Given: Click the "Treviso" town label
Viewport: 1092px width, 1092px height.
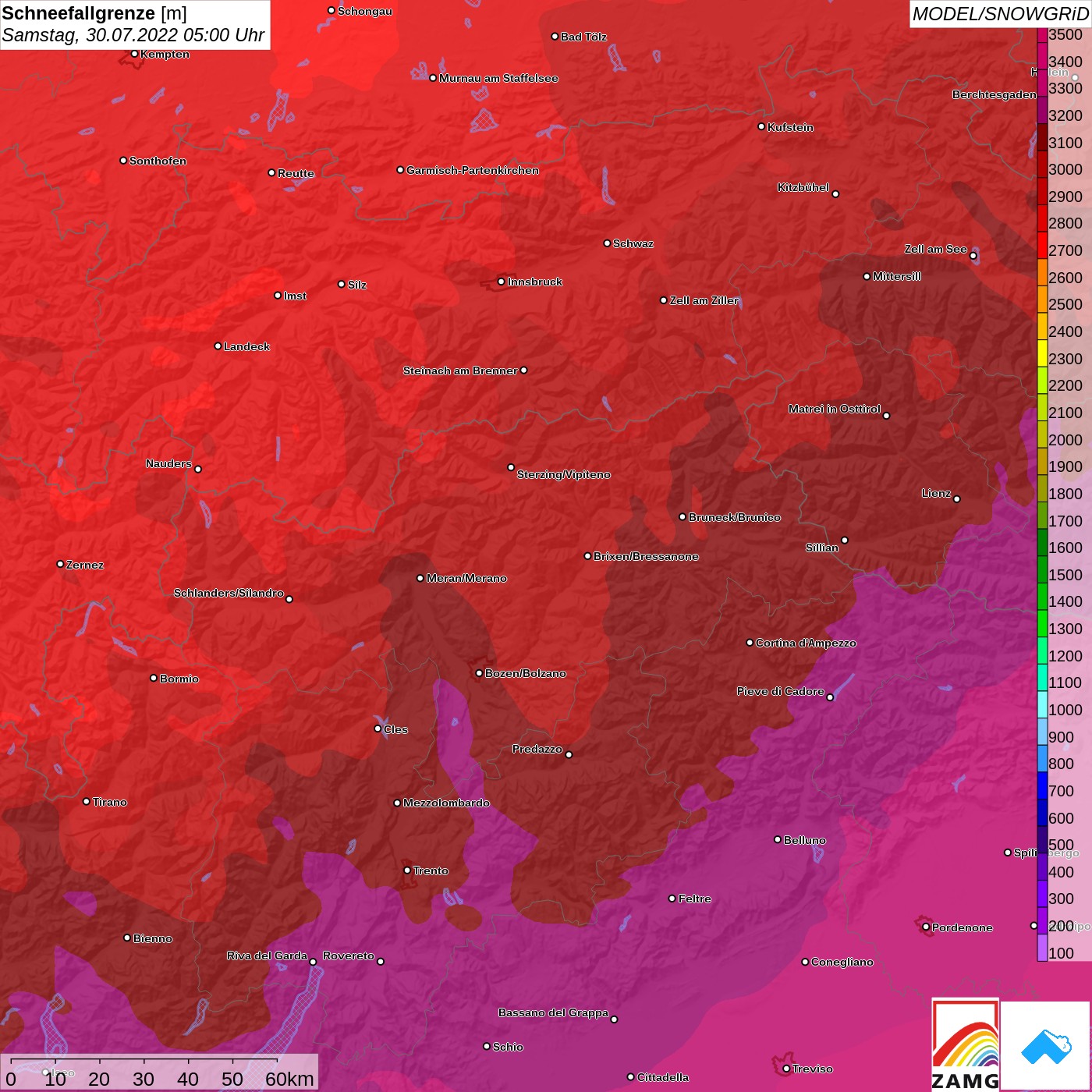Looking at the screenshot, I should point(813,1069).
